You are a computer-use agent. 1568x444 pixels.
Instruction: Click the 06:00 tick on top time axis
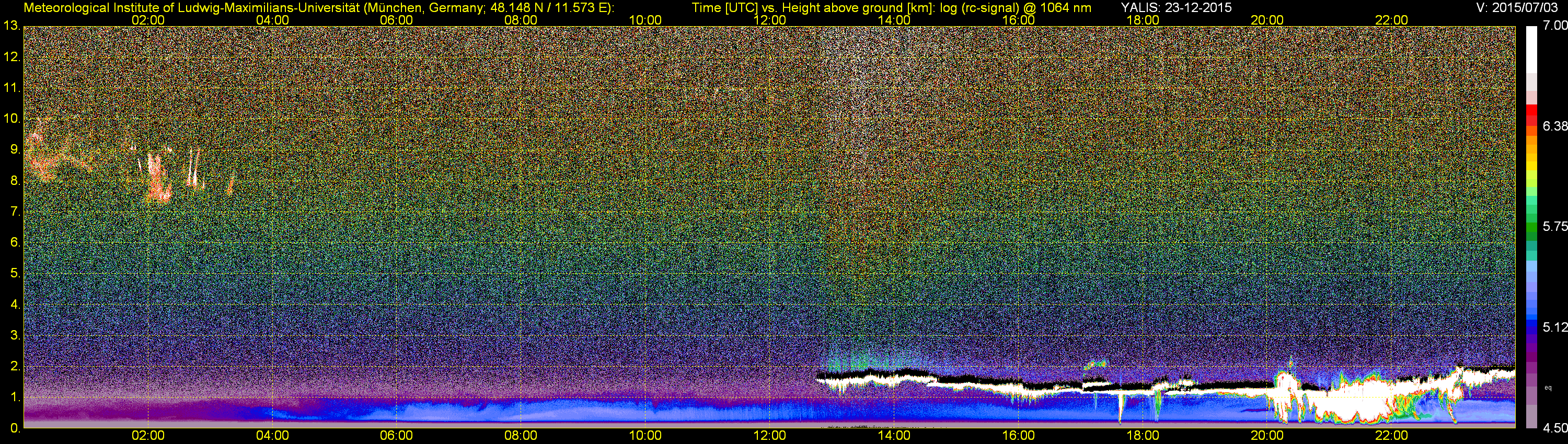coord(396,20)
